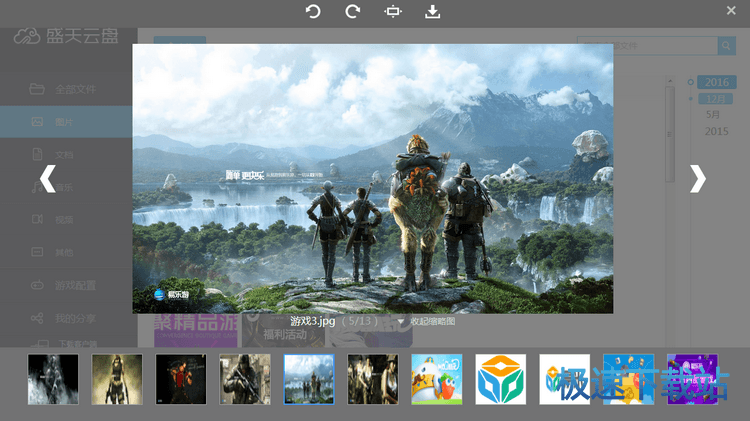Click the scrollbar up arrow
Screen dimensions: 750x421
670,81
